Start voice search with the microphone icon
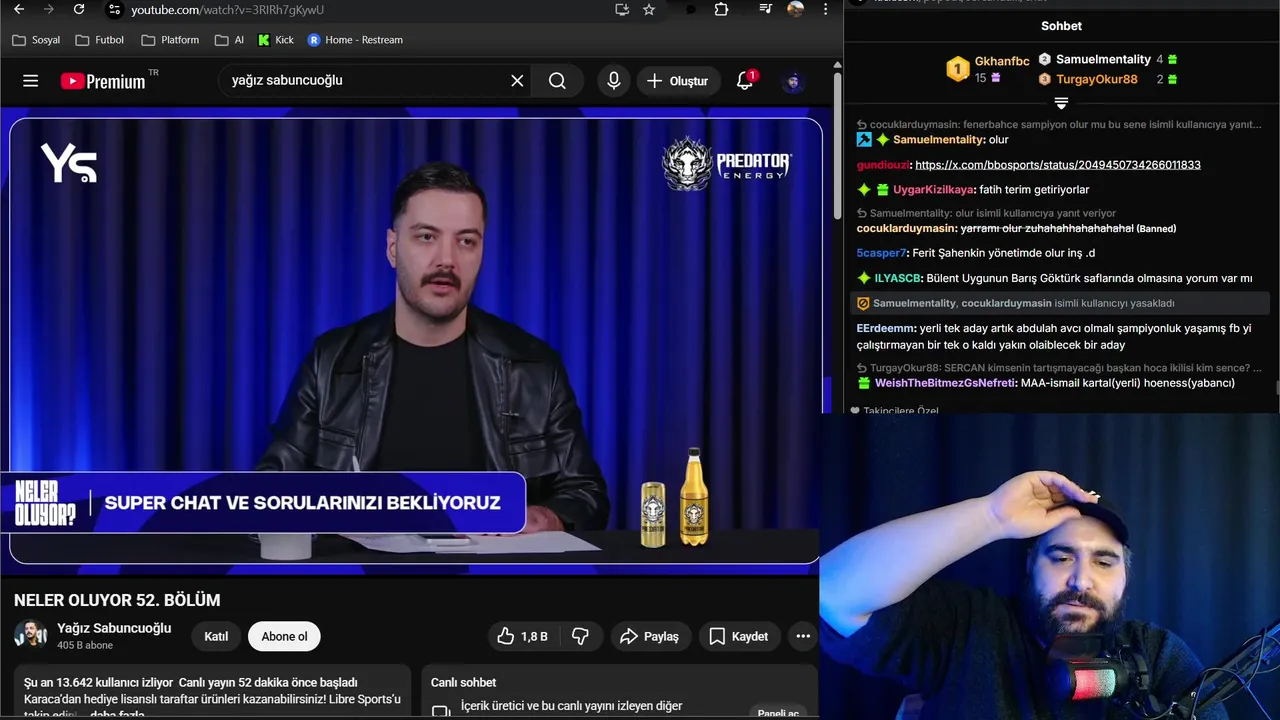1280x720 pixels. (x=614, y=81)
